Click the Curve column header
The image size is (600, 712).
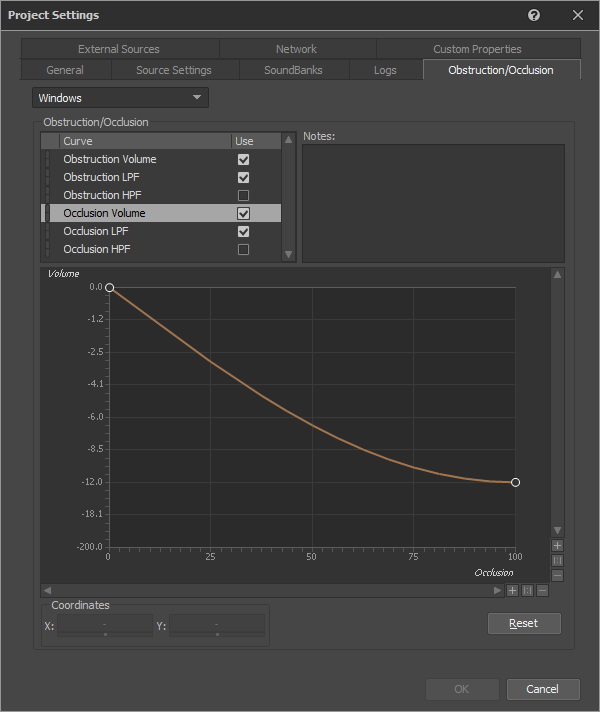pos(145,141)
